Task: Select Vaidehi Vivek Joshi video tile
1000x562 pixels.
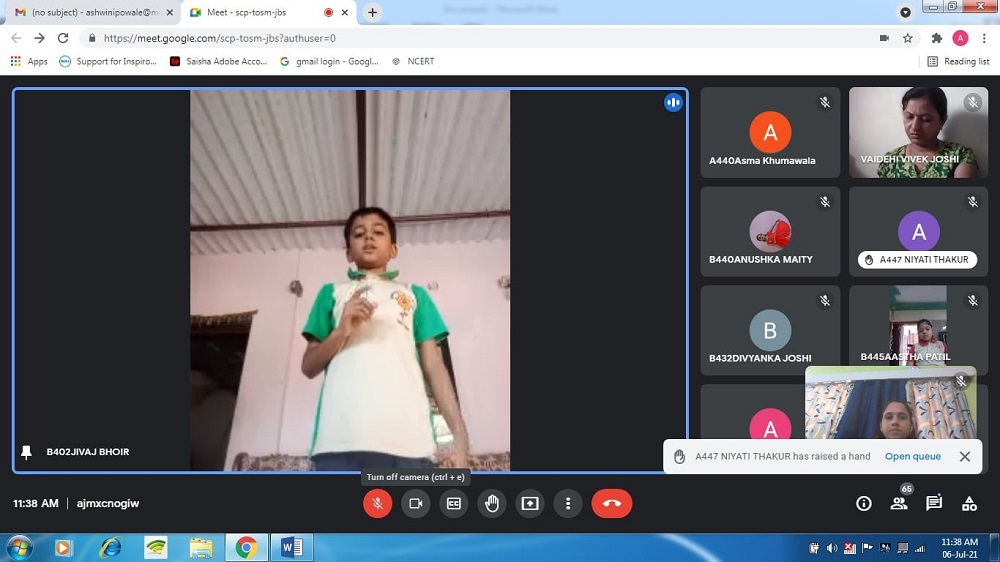Action: coord(918,132)
